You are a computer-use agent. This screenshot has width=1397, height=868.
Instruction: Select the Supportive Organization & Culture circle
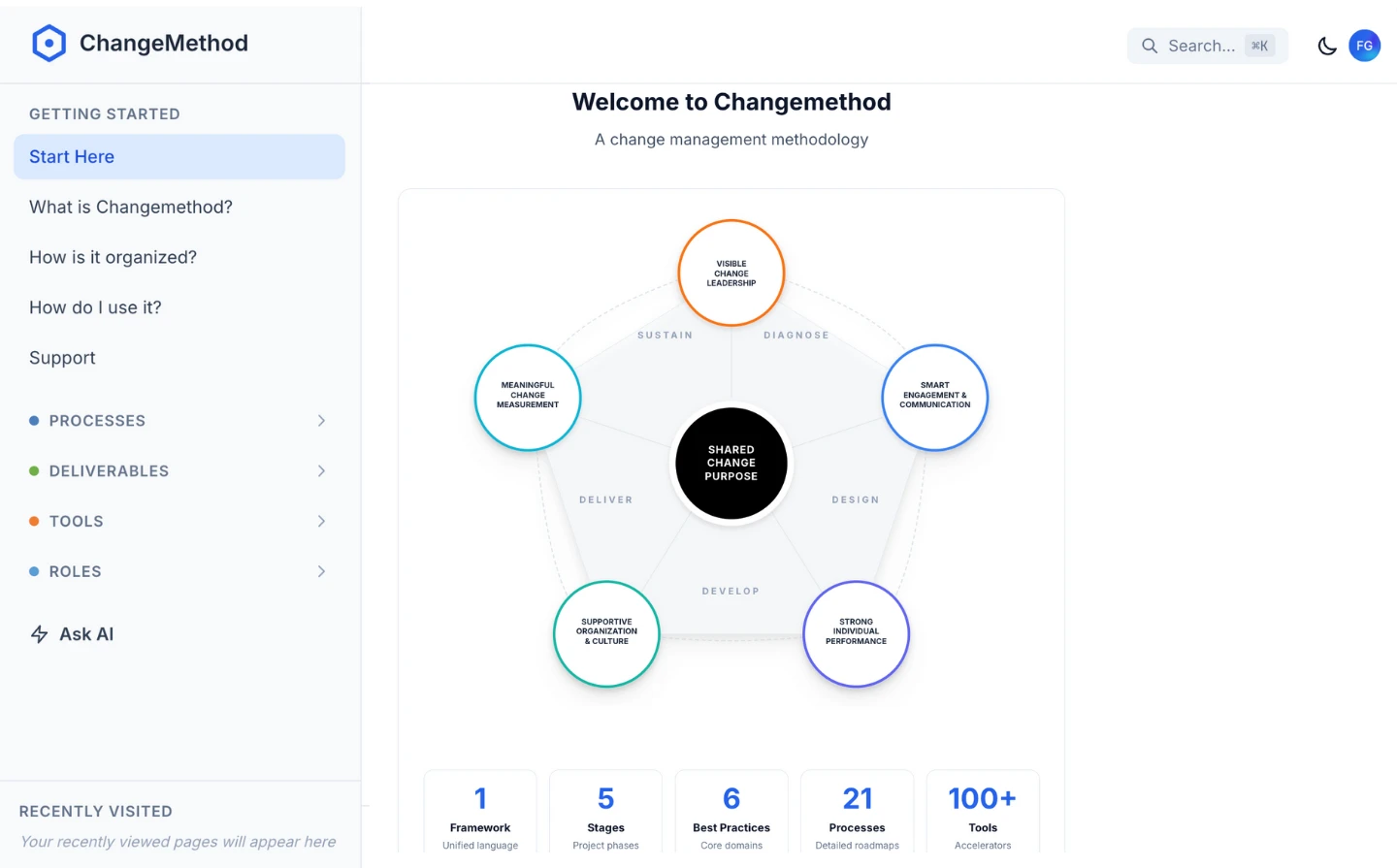(x=606, y=634)
